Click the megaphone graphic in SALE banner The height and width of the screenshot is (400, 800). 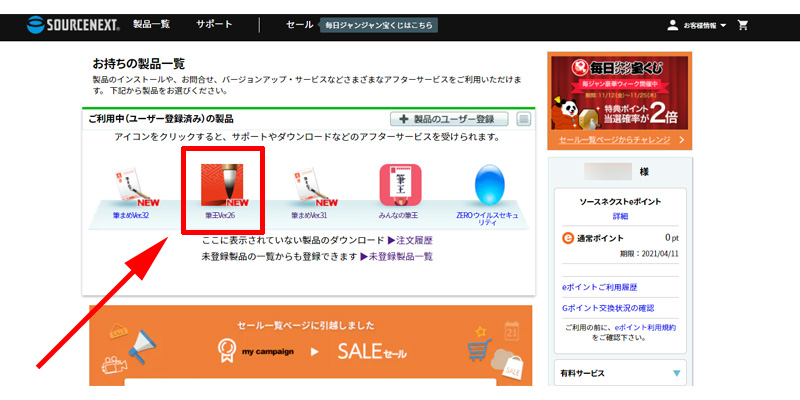[x=141, y=346]
